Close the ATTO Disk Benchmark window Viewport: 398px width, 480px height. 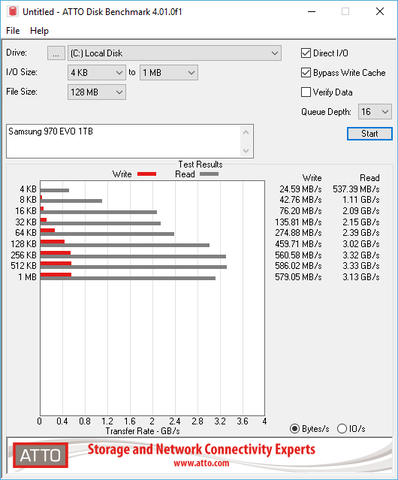tap(380, 12)
